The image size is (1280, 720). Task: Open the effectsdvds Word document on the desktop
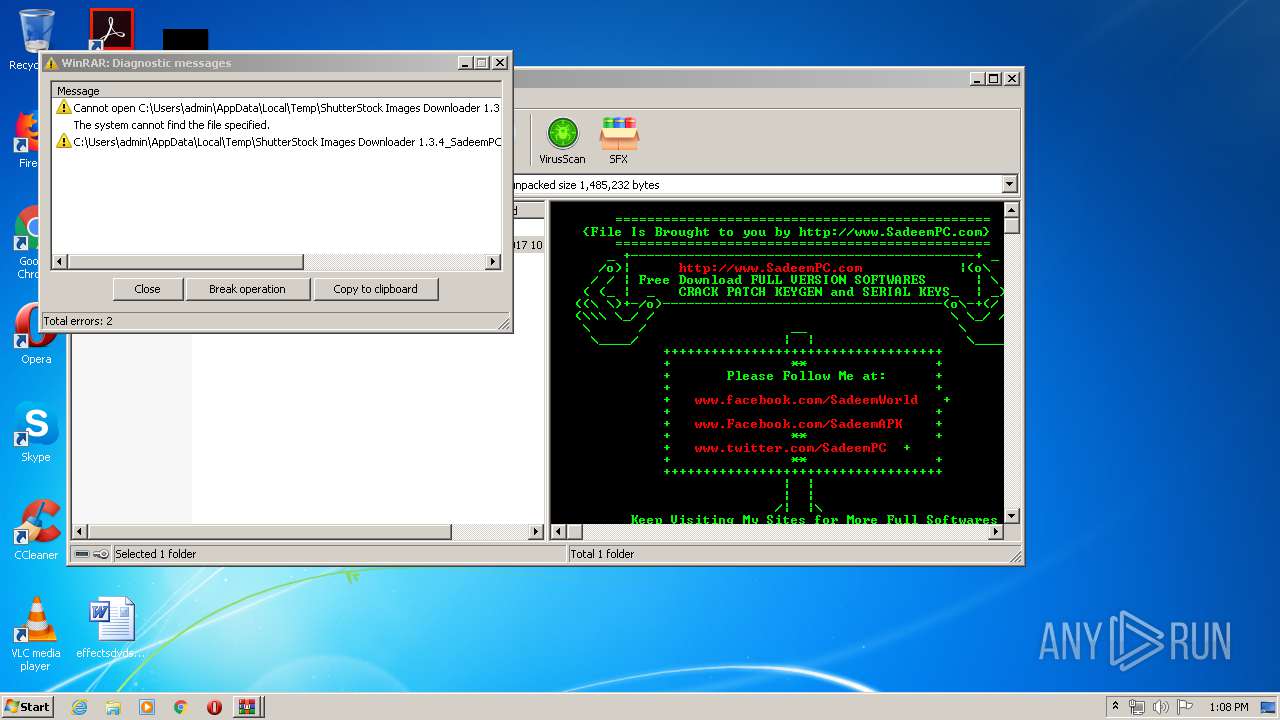tap(110, 628)
